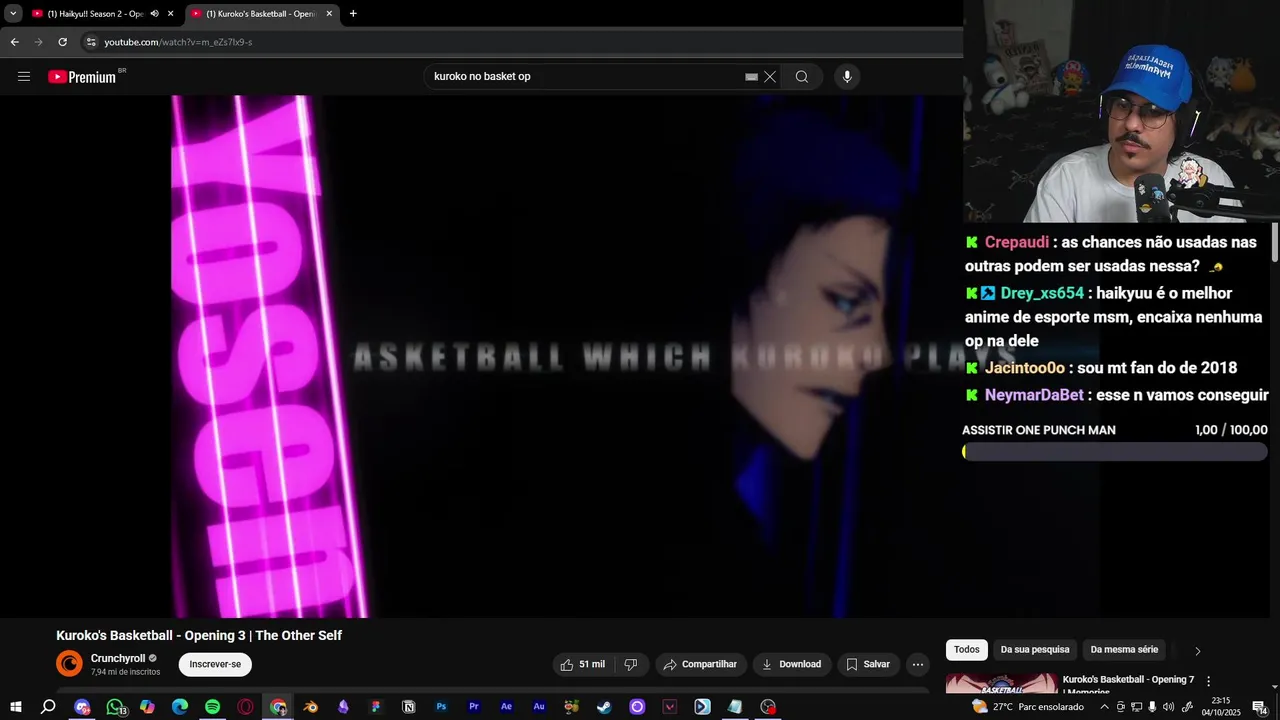This screenshot has height=720, width=1280.
Task: Select the Kuroko's Basketball browser tab
Action: point(262,14)
